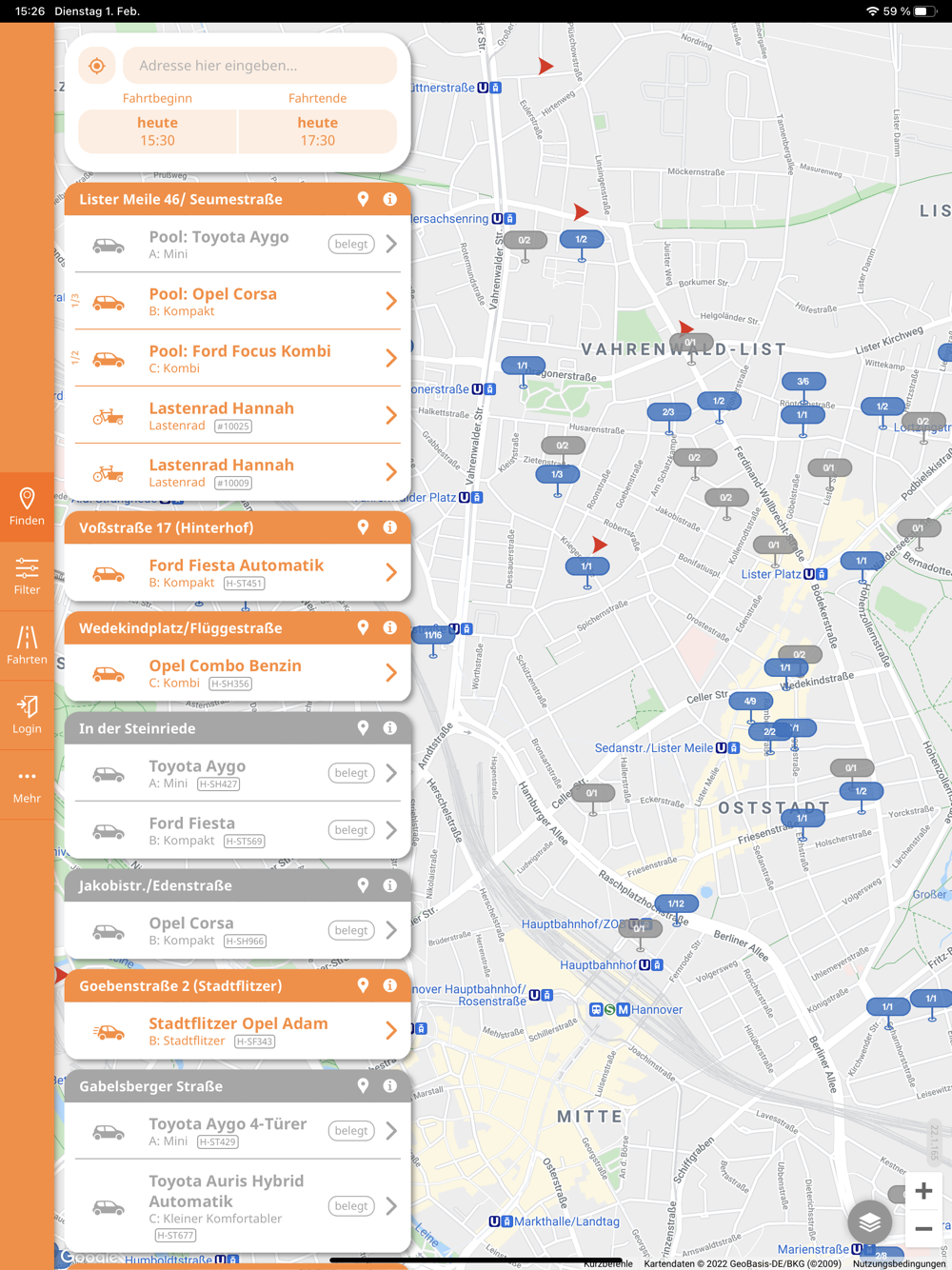Focus the Adresse hier eingeben field
952x1270 pixels.
pyautogui.click(x=260, y=66)
